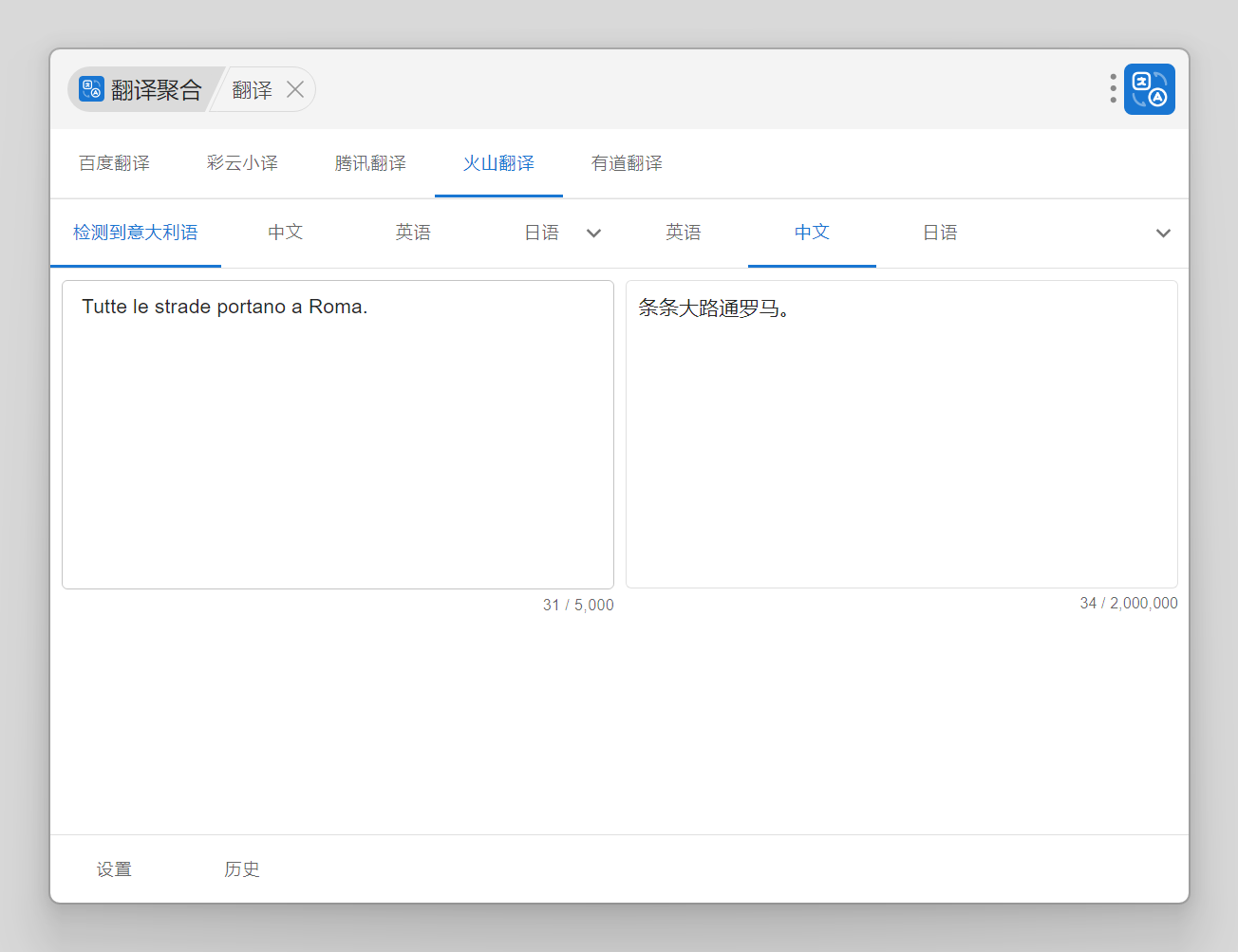Expand the target language dropdown chevron
The height and width of the screenshot is (952, 1238).
(1162, 233)
